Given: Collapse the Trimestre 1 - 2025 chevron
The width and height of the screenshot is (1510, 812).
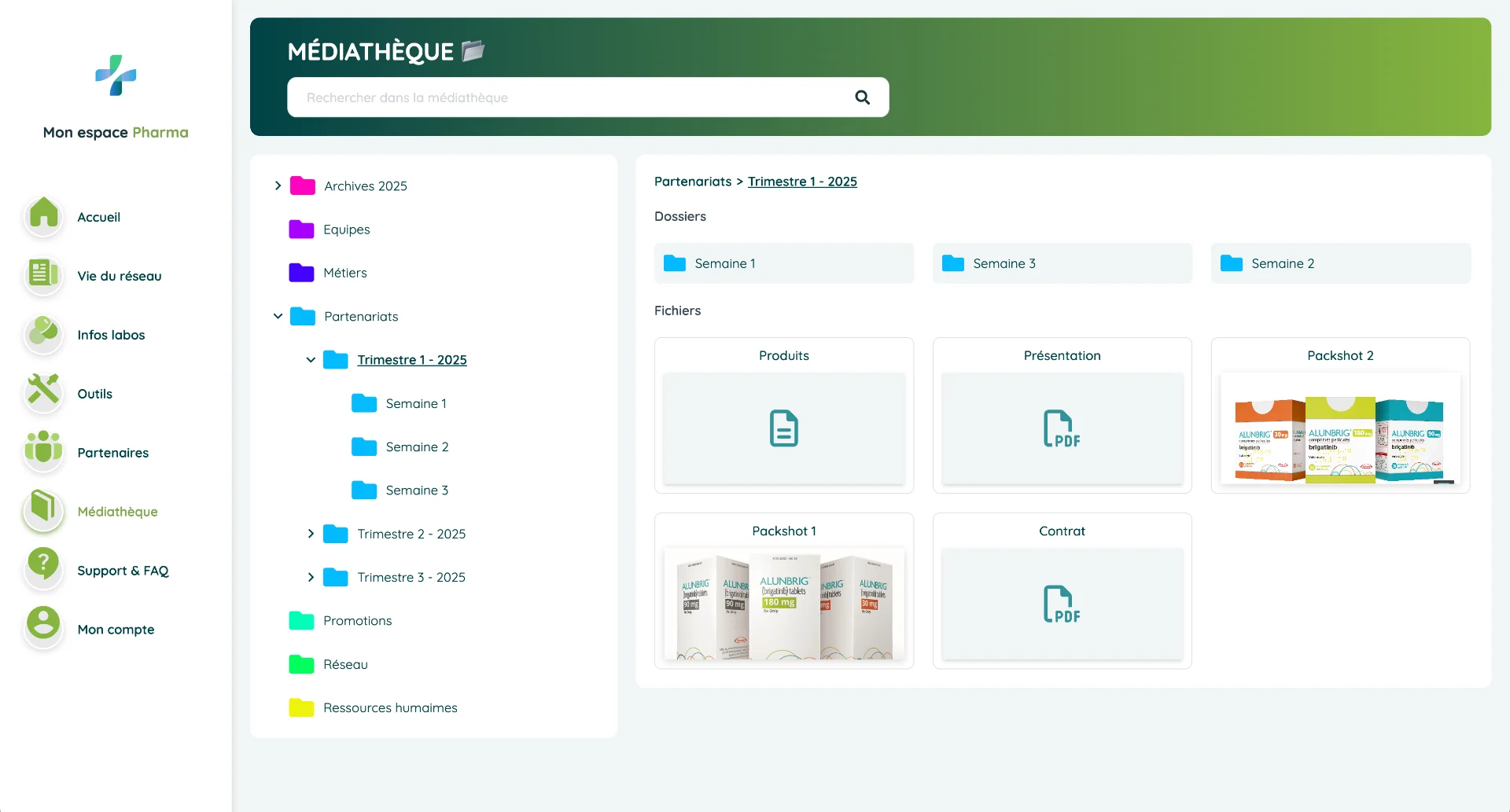Looking at the screenshot, I should click(311, 359).
